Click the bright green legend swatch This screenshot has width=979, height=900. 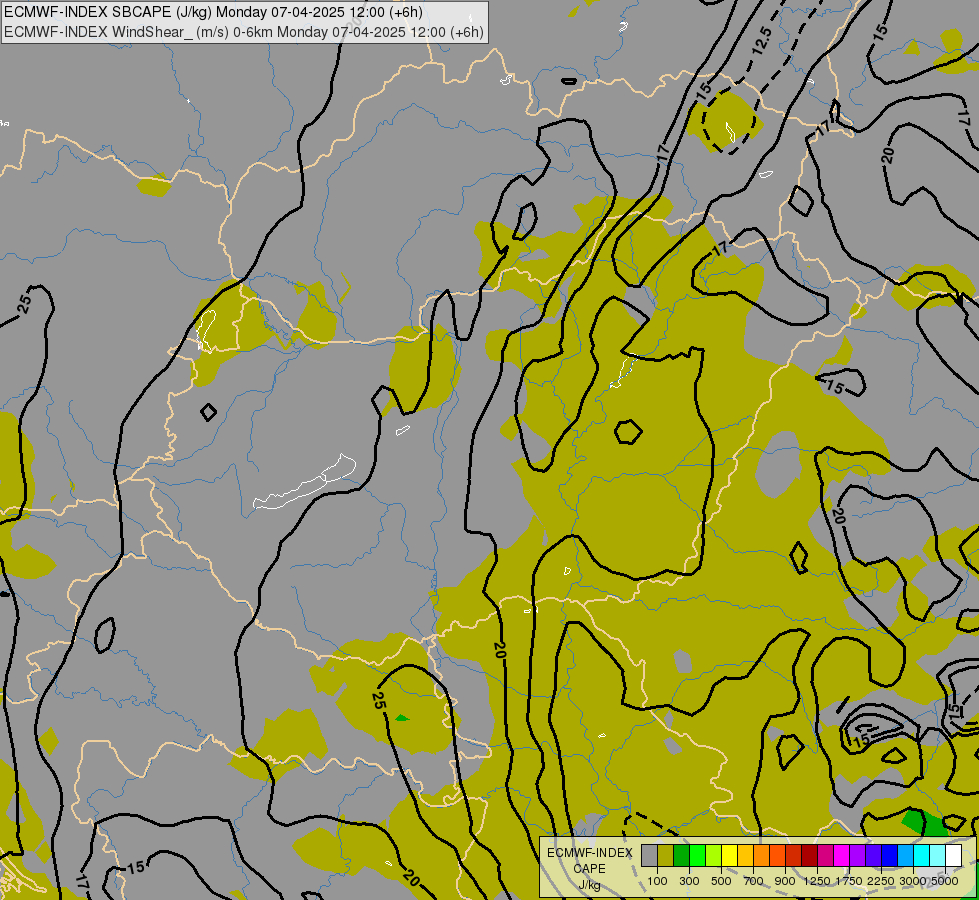(x=697, y=855)
